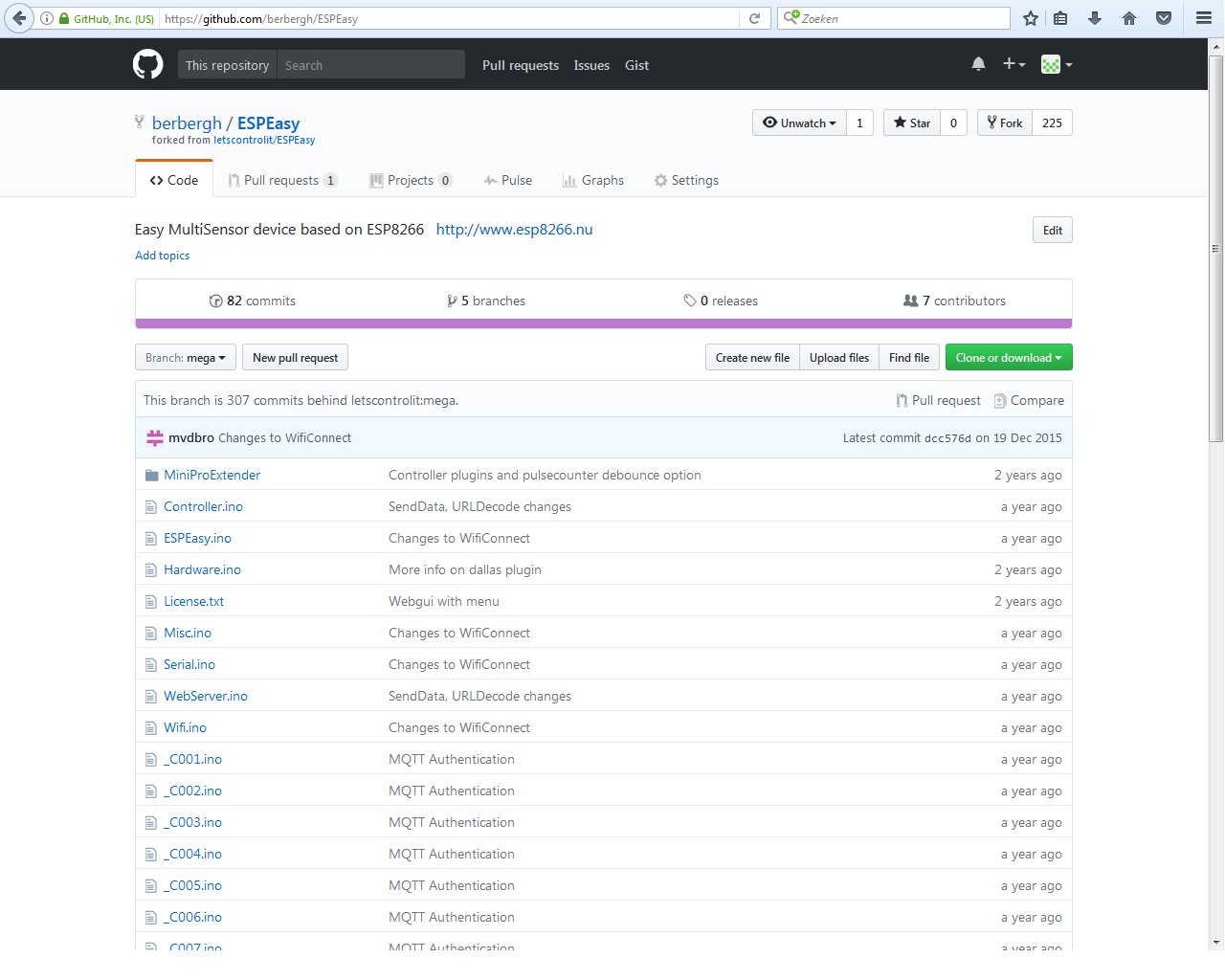Viewport: 1225px width, 980px height.
Task: Click the Compare link
Action: 1029,401
